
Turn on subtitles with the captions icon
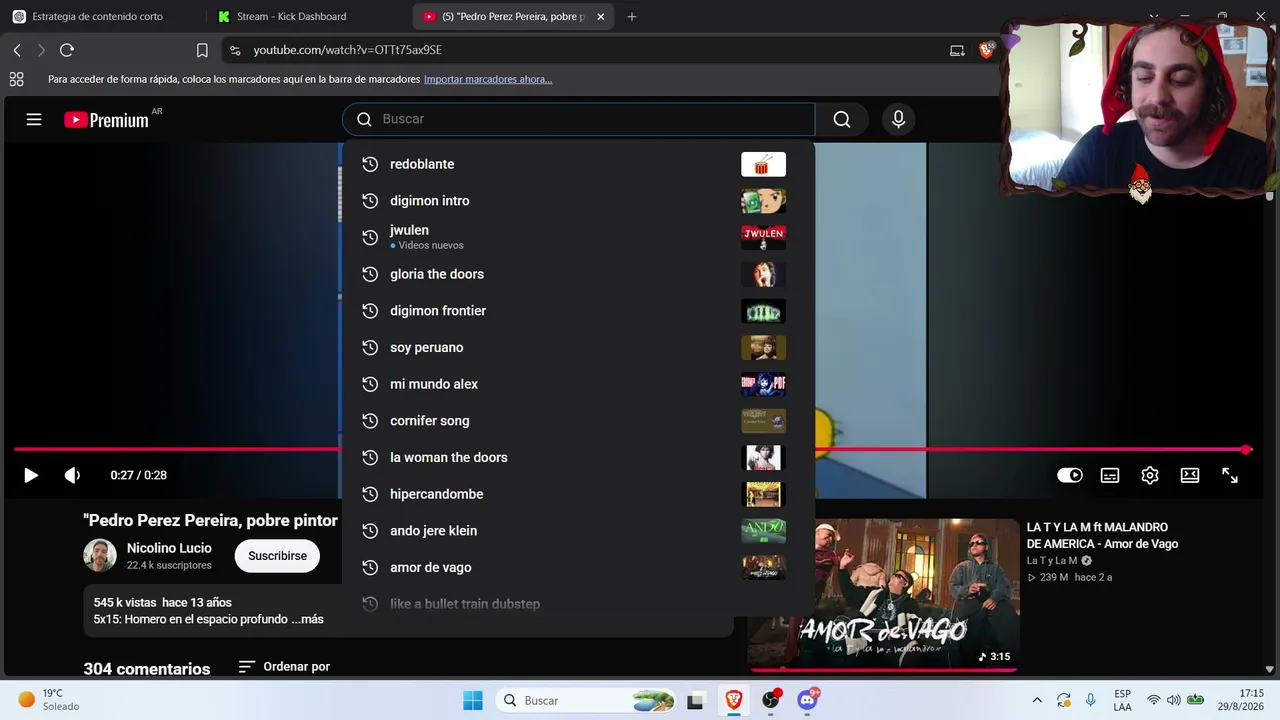click(x=1110, y=476)
